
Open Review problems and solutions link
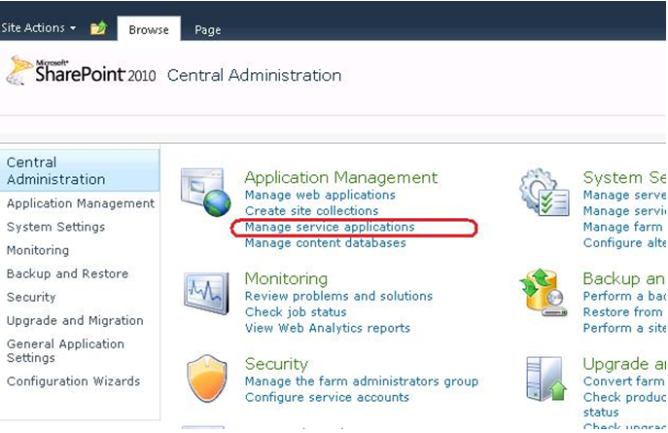(x=338, y=296)
